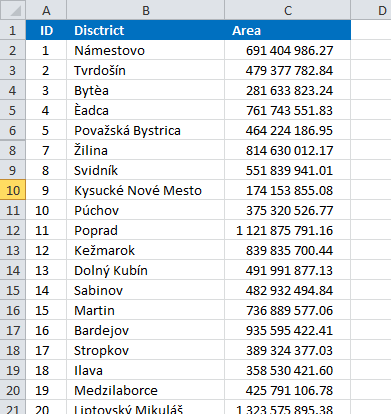Select the Ilava cell
The width and height of the screenshot is (391, 414).
146,370
